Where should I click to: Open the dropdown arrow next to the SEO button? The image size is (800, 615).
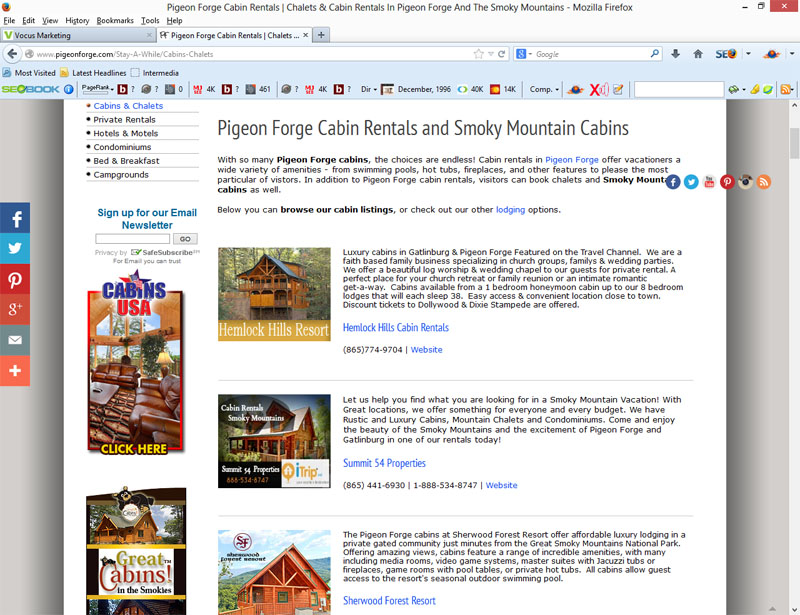[x=748, y=53]
